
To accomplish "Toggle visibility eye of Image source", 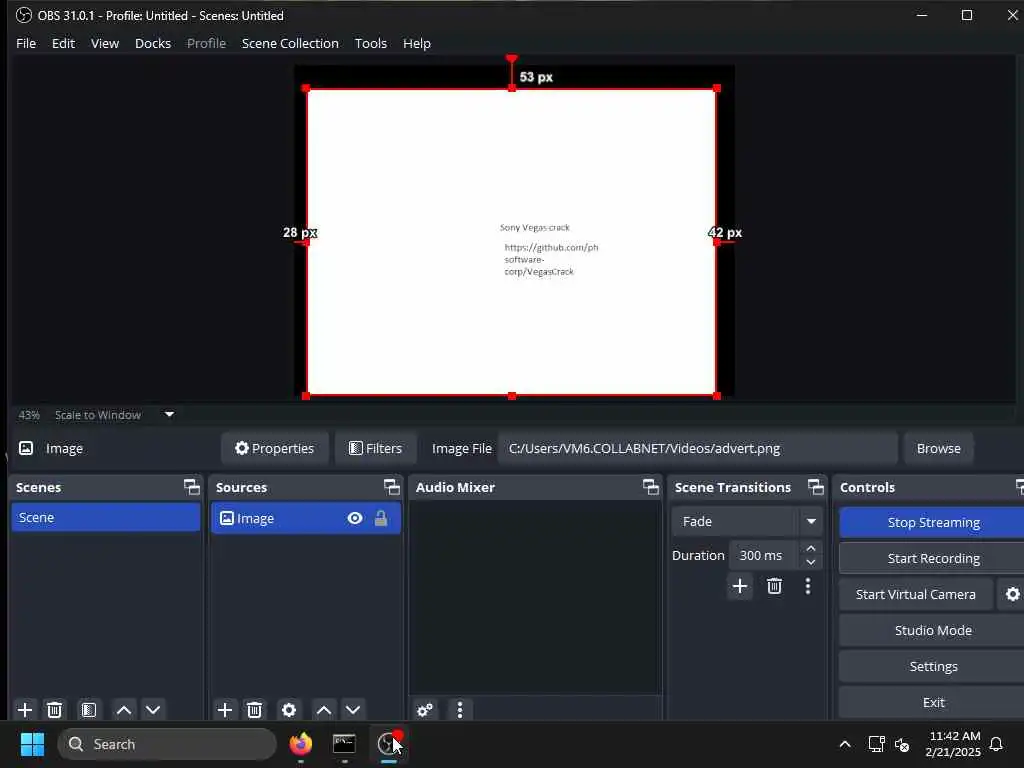I will (x=355, y=519).
